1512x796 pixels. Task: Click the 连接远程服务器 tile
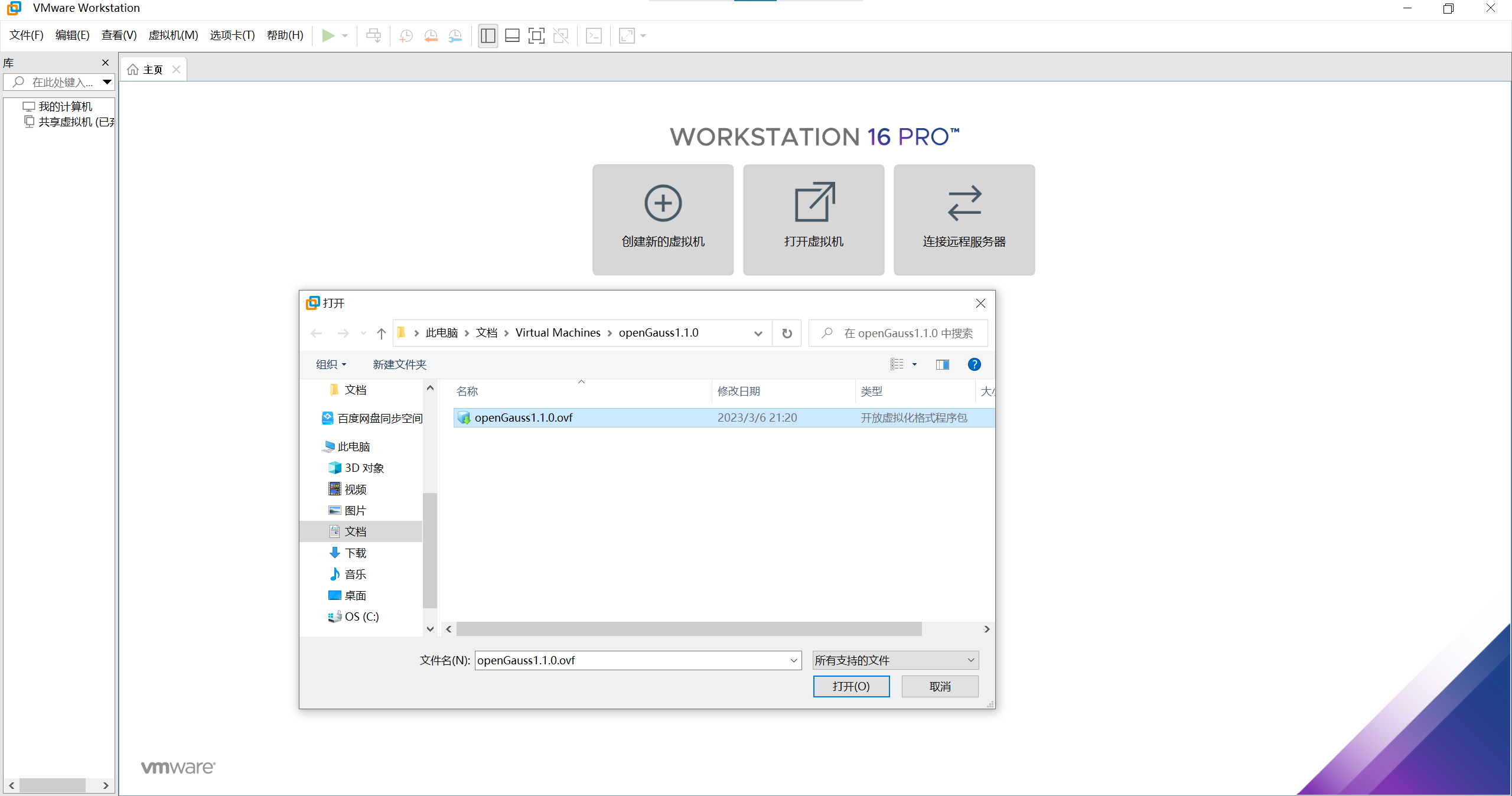(x=964, y=220)
